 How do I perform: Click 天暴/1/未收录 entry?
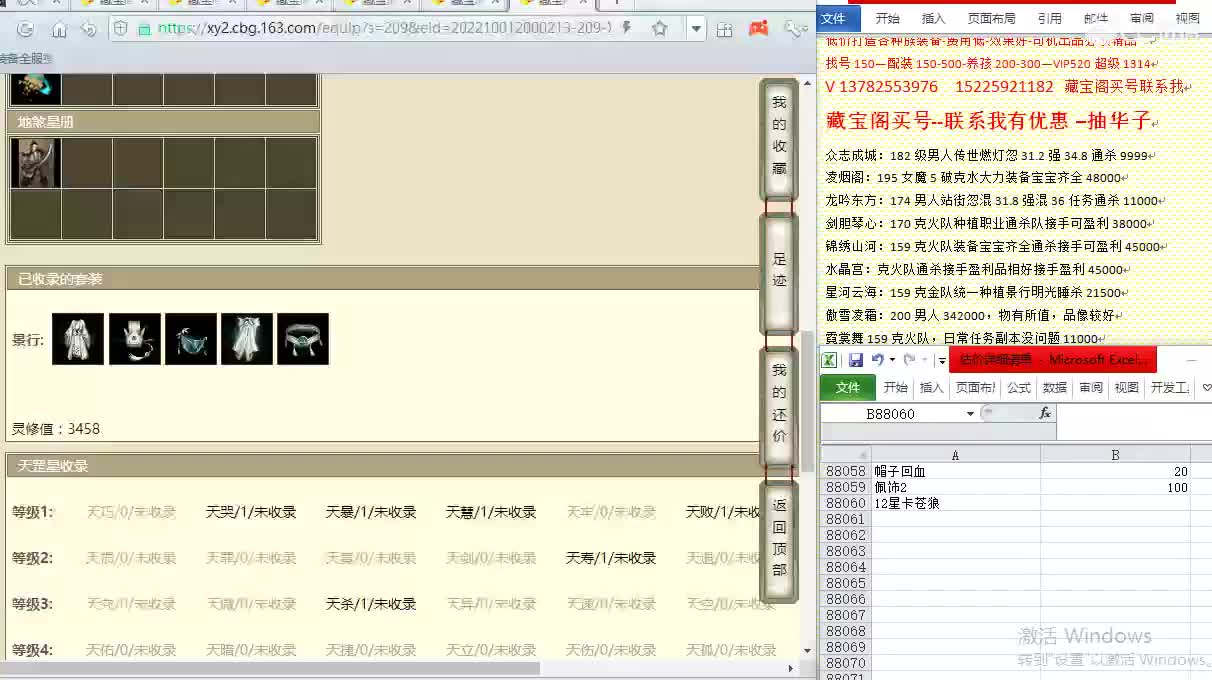[x=371, y=512]
